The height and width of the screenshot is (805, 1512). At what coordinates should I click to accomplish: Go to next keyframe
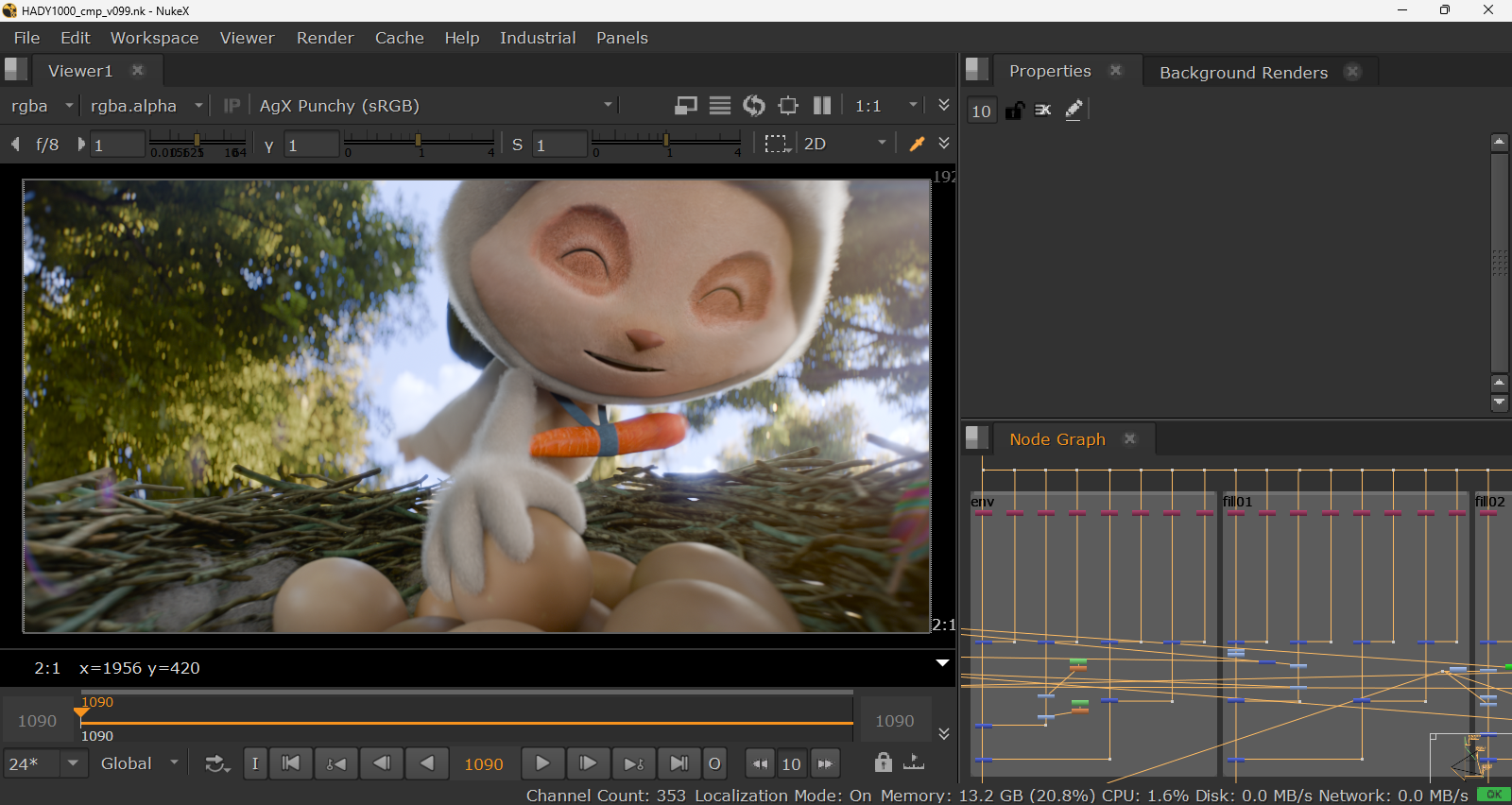pos(633,763)
